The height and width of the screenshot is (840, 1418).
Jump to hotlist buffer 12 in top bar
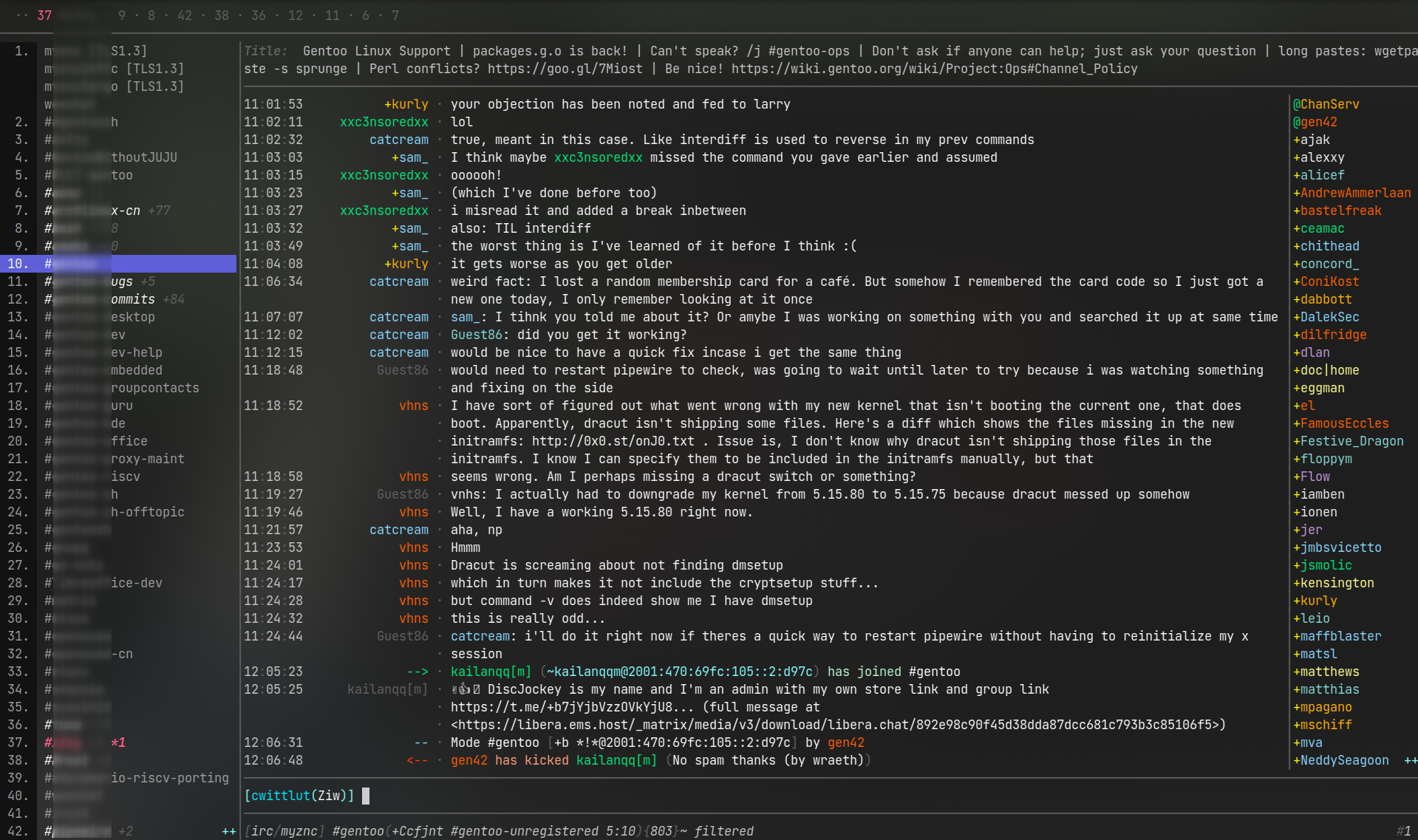tap(296, 16)
